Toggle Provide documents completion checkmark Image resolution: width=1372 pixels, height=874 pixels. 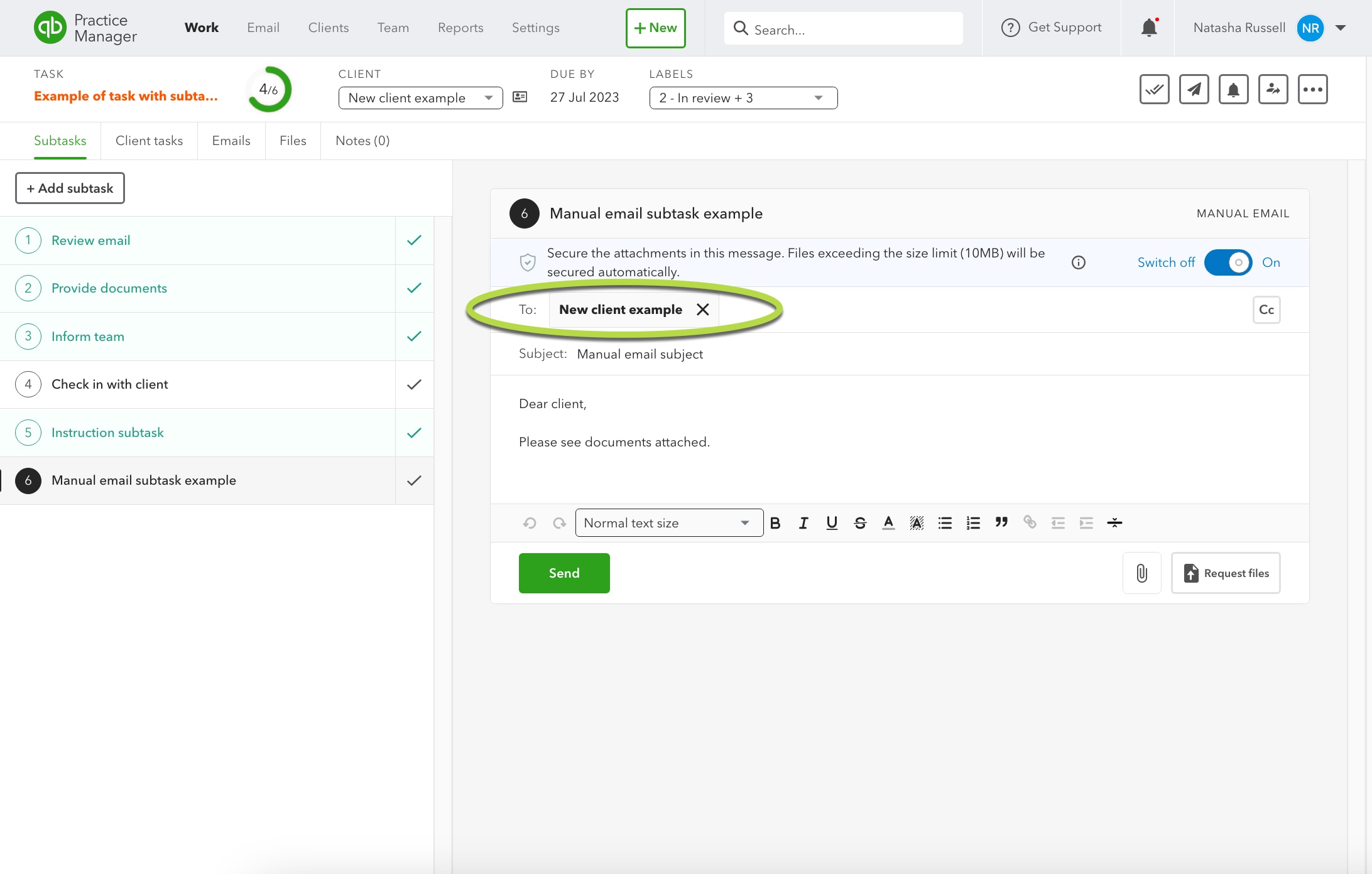(414, 288)
